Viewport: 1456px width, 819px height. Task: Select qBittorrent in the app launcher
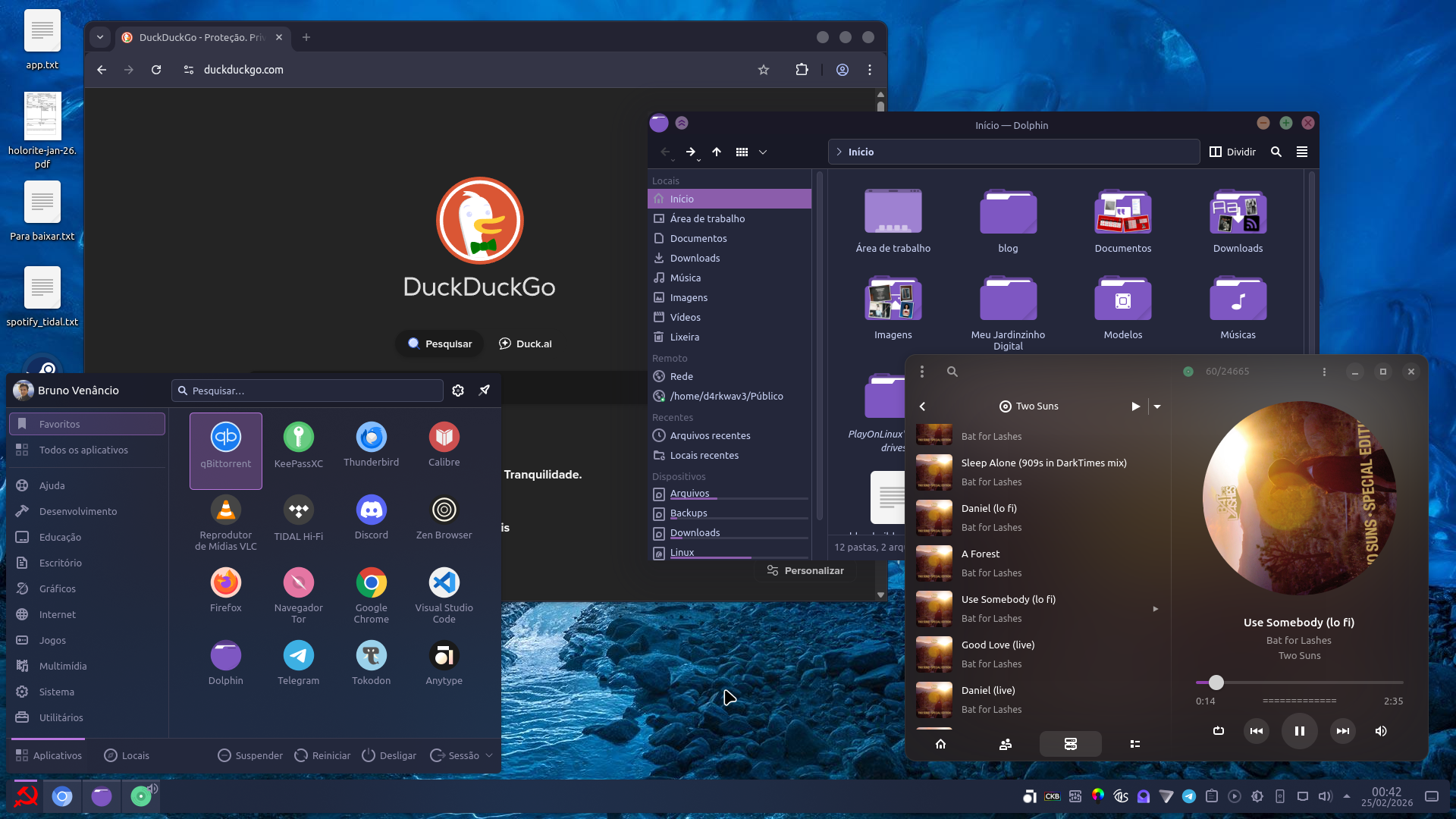[x=224, y=449]
